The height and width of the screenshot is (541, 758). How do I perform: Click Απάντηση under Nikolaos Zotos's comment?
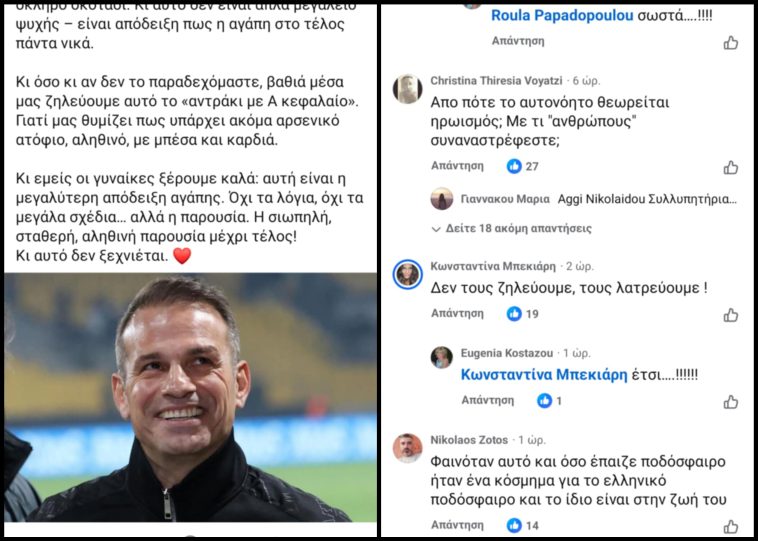[x=457, y=525]
